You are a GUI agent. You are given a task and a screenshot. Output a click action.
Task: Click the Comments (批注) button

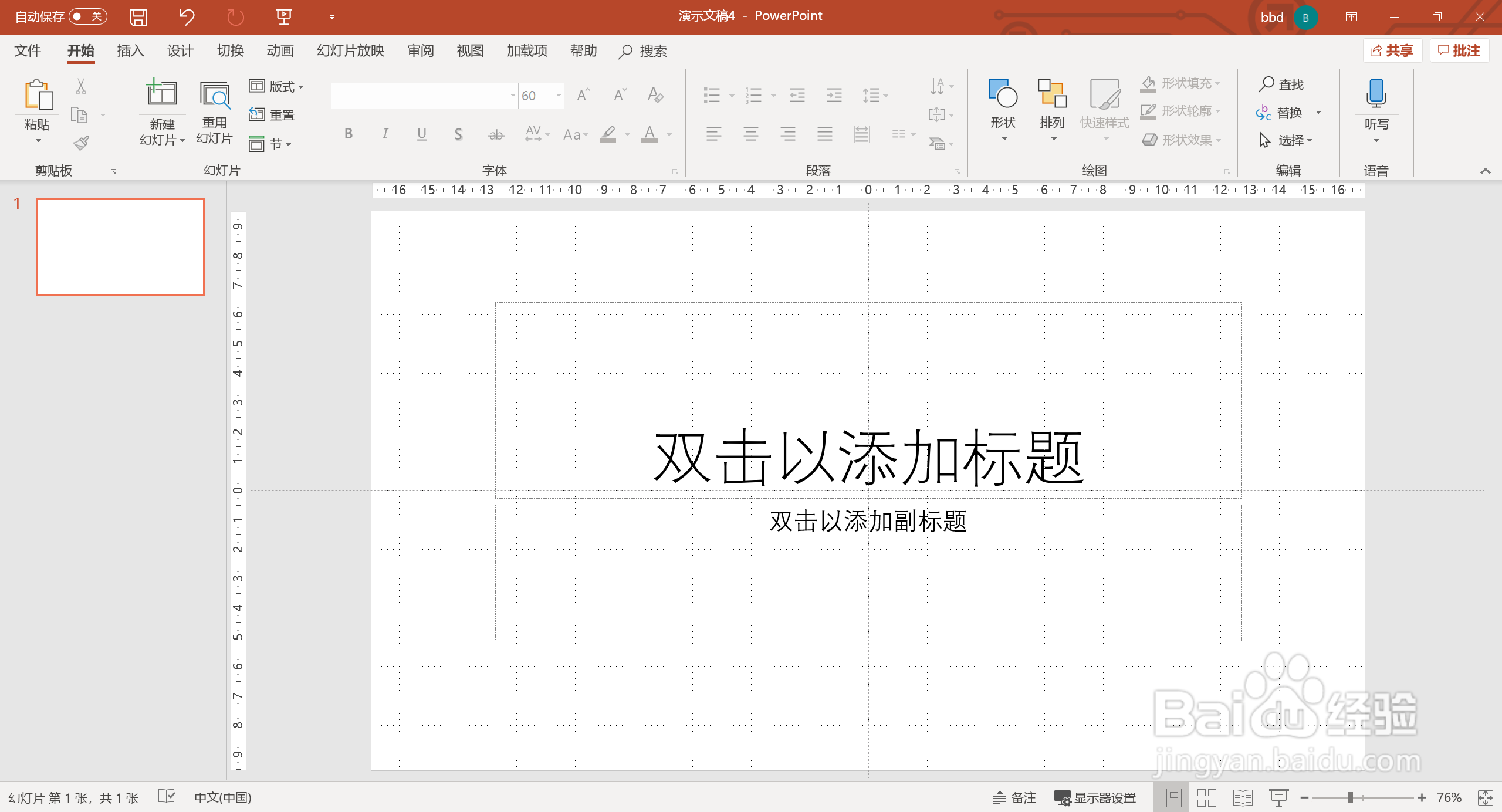point(1459,50)
